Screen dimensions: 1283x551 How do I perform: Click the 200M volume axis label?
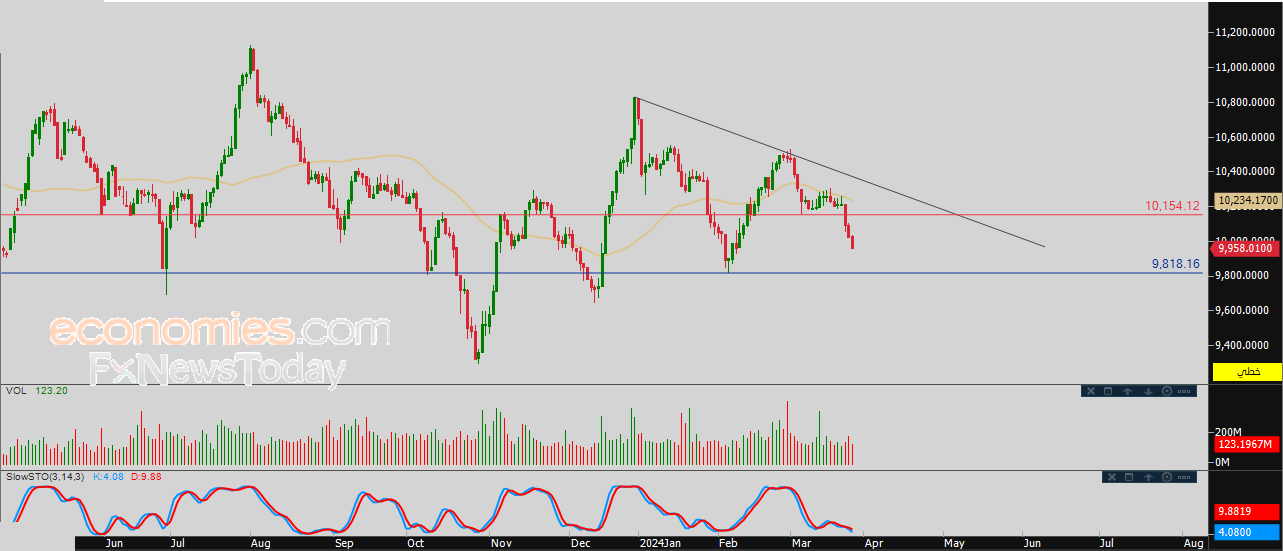pos(1228,432)
